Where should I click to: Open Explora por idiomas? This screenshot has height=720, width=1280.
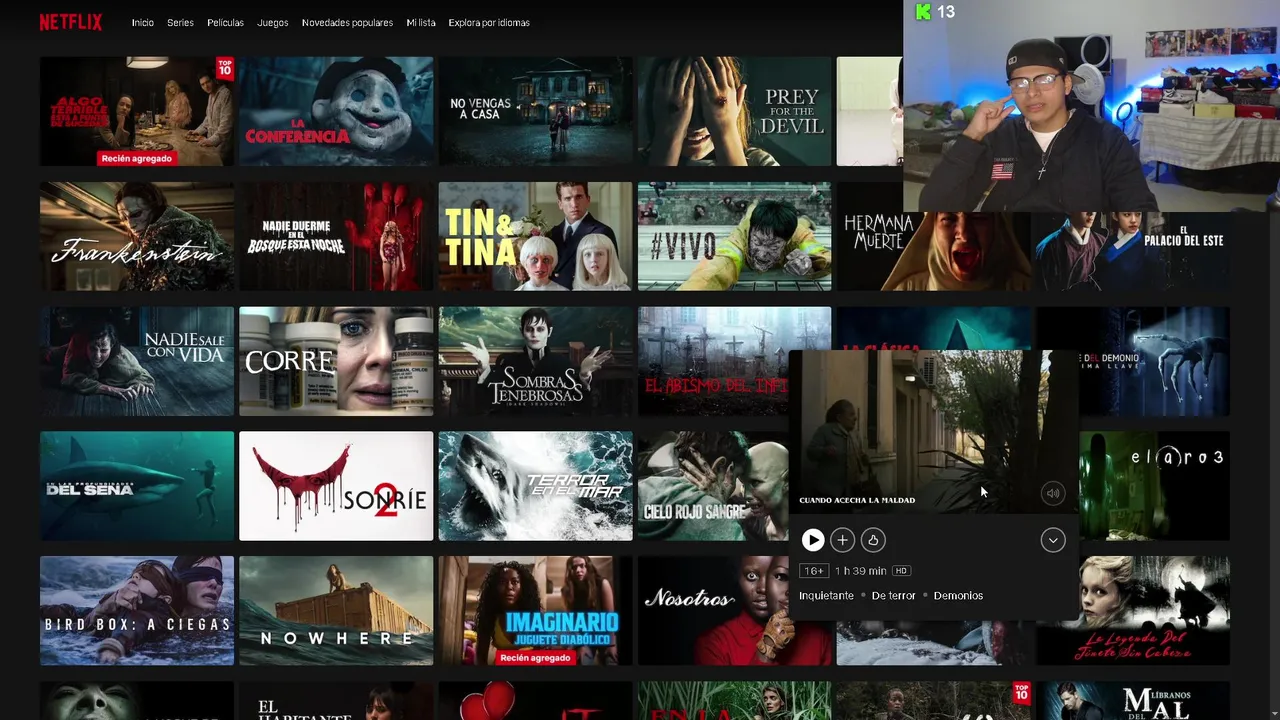(489, 23)
